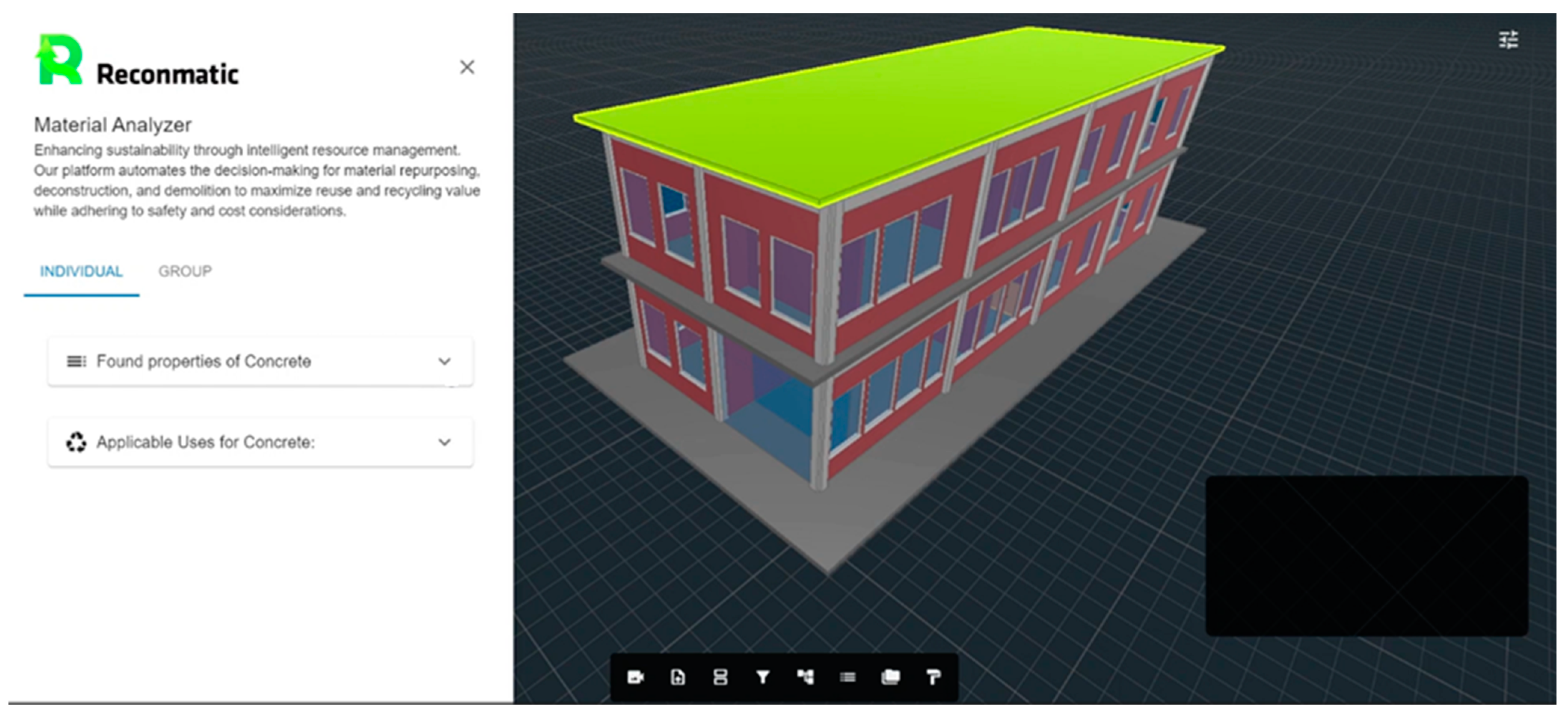Click the stacked storeys icon in toolbar

[720, 677]
